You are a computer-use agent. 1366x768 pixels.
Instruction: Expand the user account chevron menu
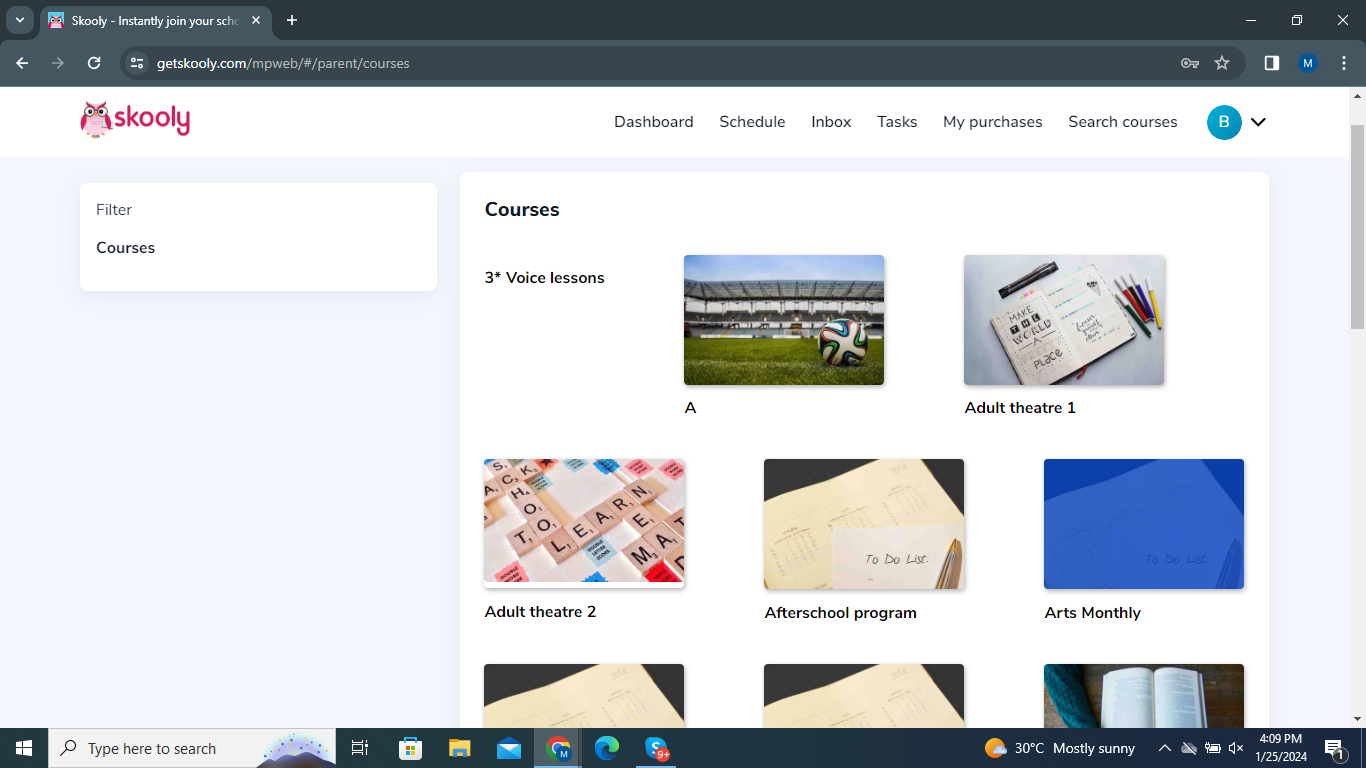pyautogui.click(x=1259, y=122)
